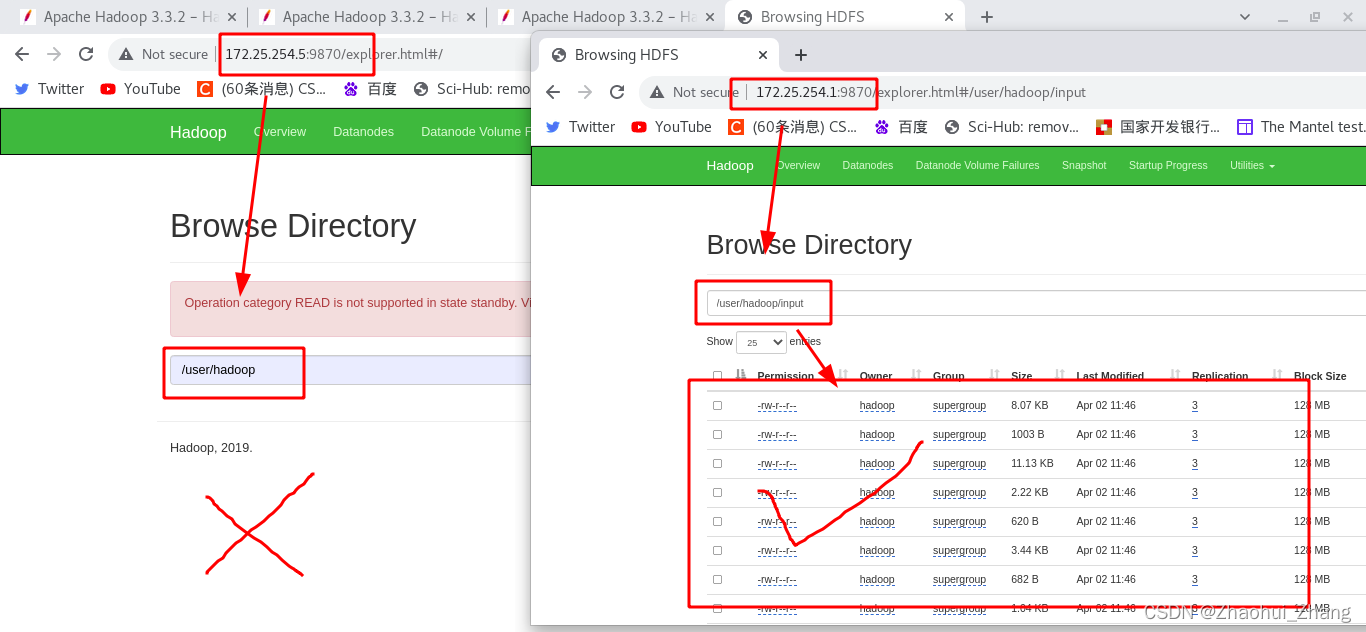Check the box for the 11.13 KB file
Screen dimensions: 1366x632
[717, 463]
